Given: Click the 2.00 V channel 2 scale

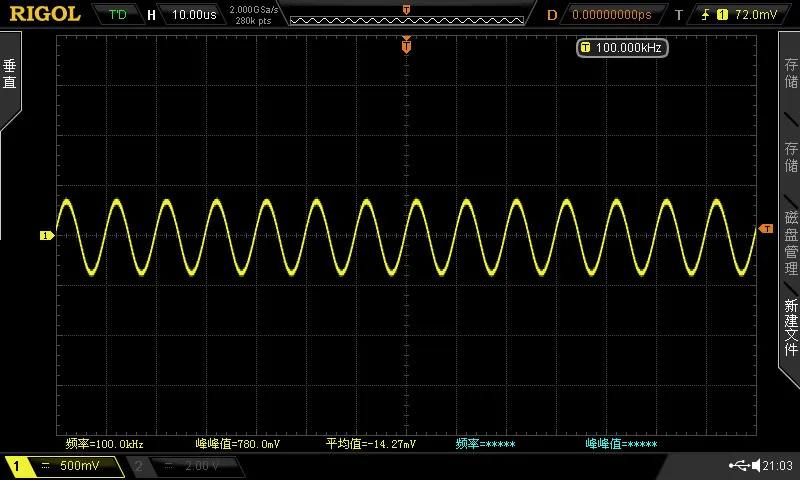Looking at the screenshot, I should [202, 466].
